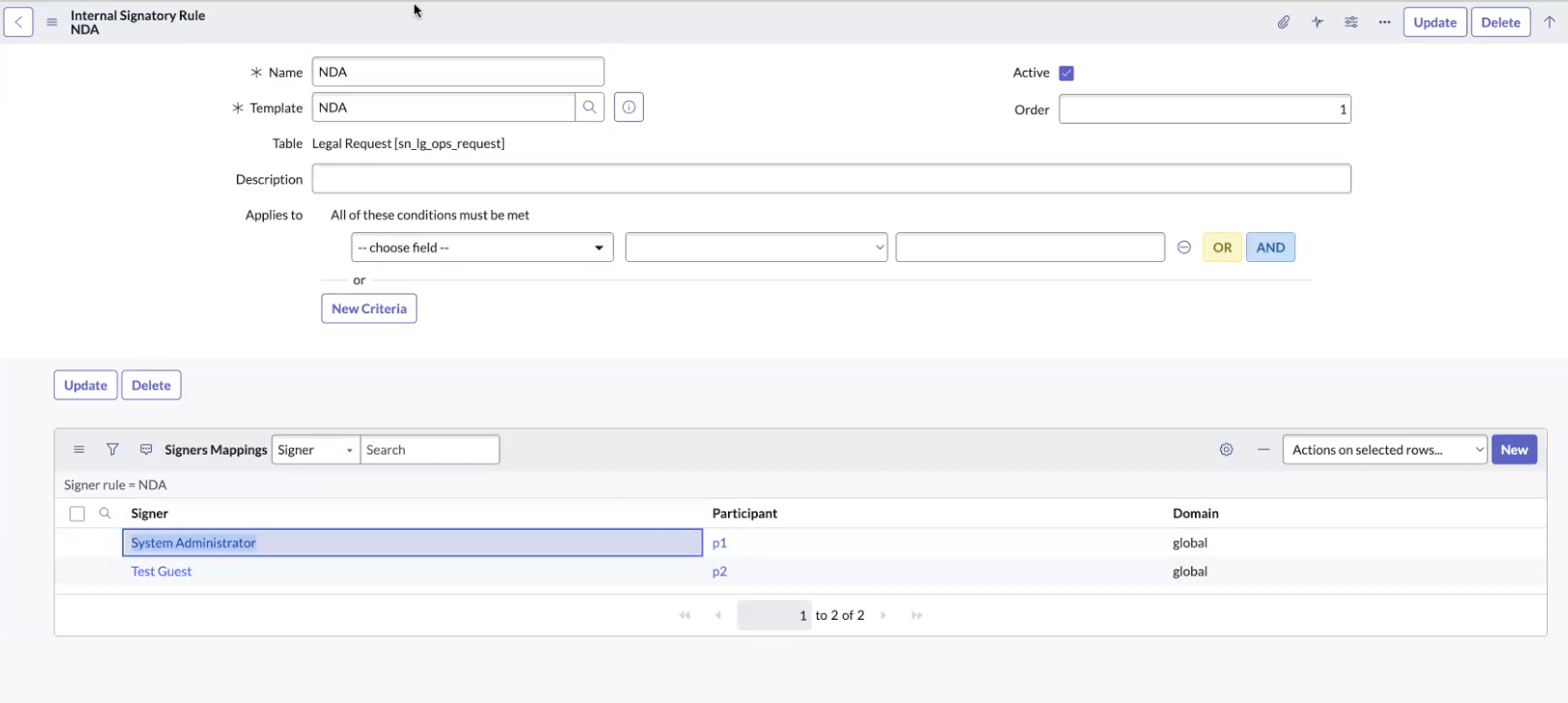Focus the Name input field
1568x703 pixels.
click(x=458, y=72)
